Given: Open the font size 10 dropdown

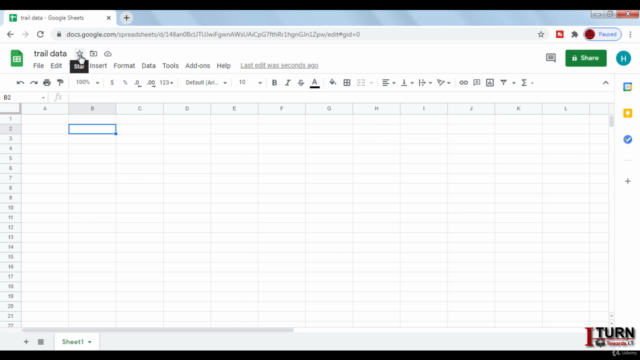Looking at the screenshot, I should click(x=250, y=82).
